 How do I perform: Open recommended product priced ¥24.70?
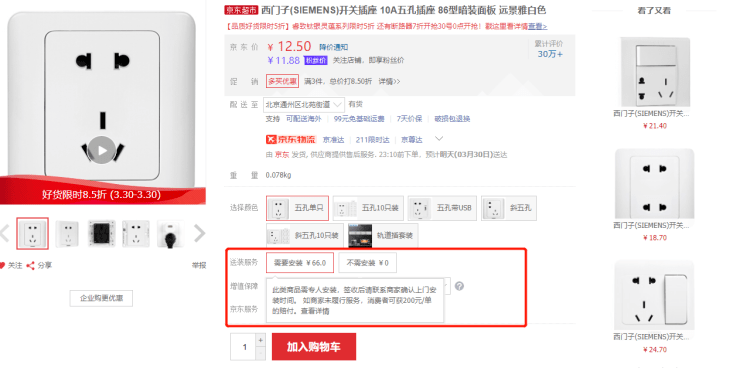pos(655,295)
